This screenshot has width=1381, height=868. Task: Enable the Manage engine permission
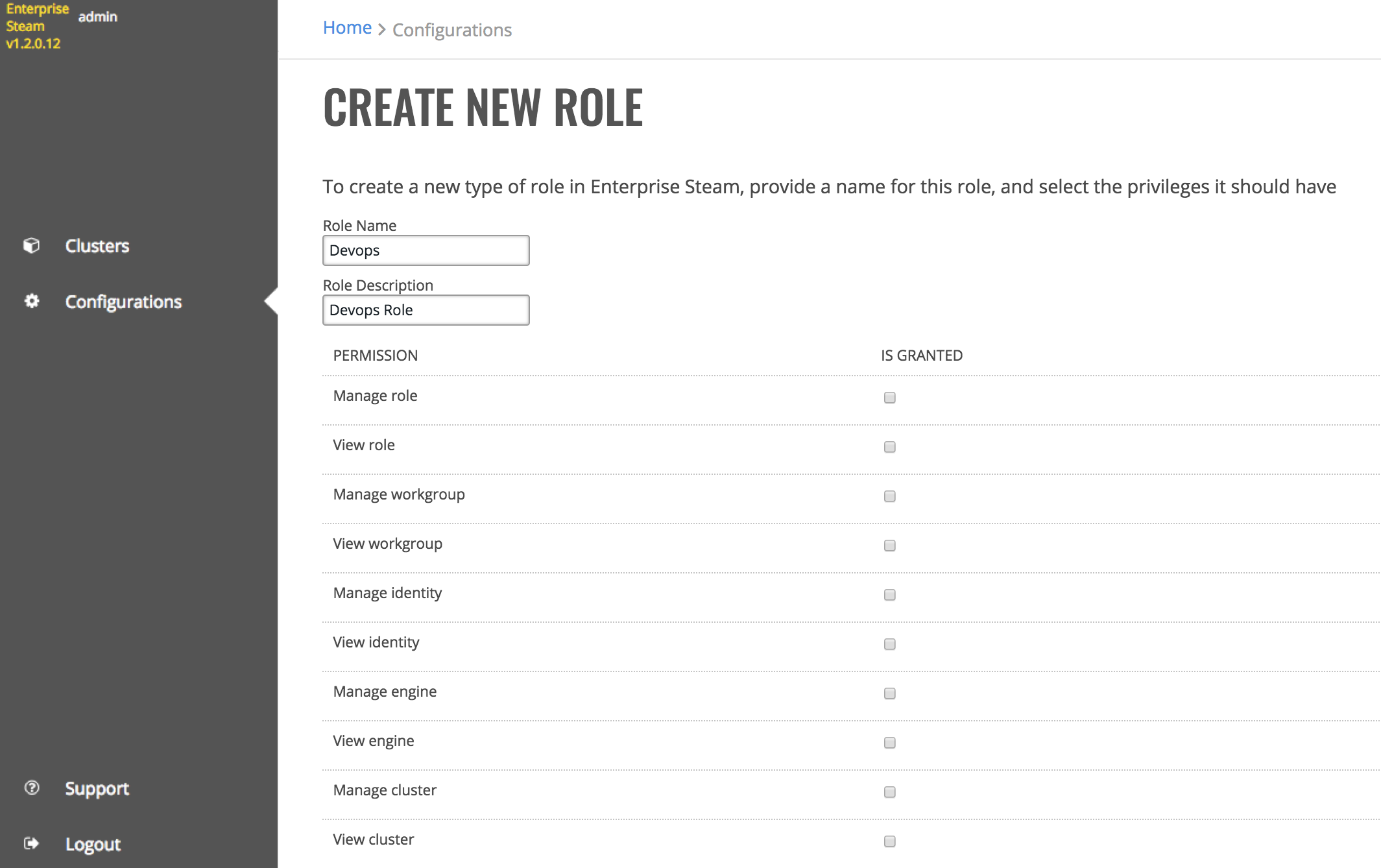890,693
